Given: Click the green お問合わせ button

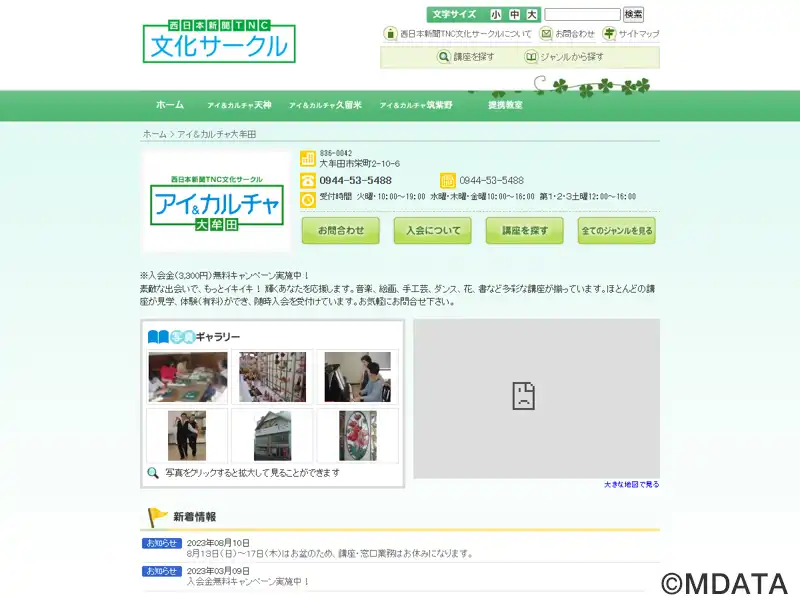Looking at the screenshot, I should click(341, 231).
